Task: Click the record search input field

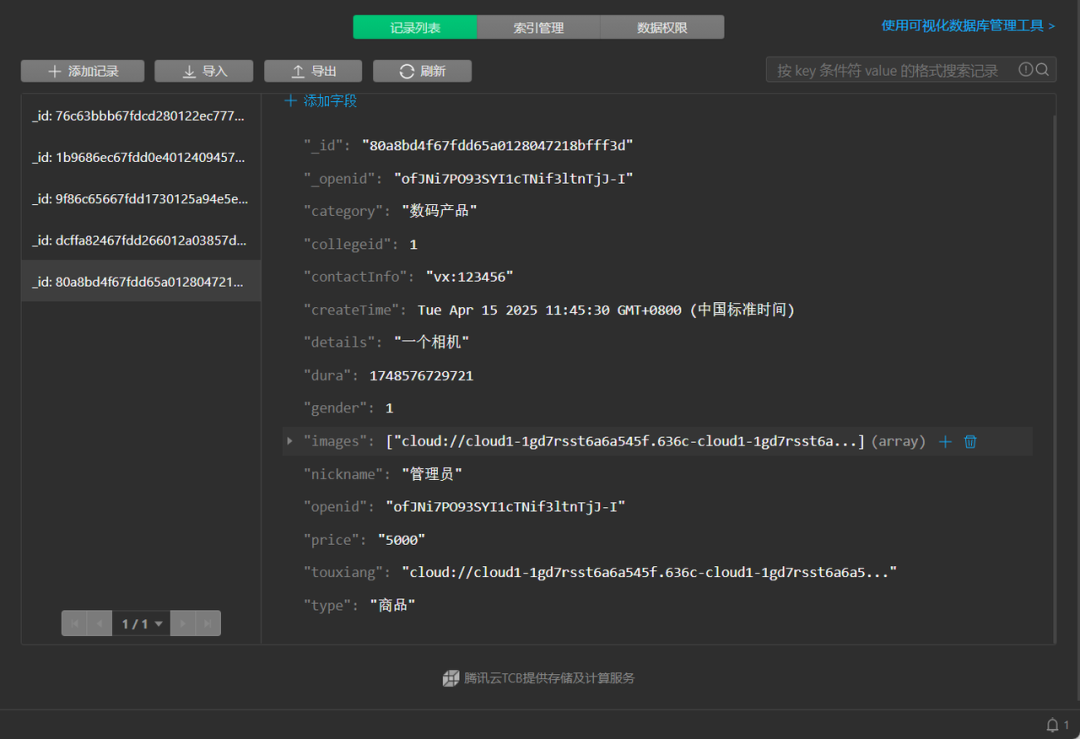Action: pyautogui.click(x=890, y=70)
